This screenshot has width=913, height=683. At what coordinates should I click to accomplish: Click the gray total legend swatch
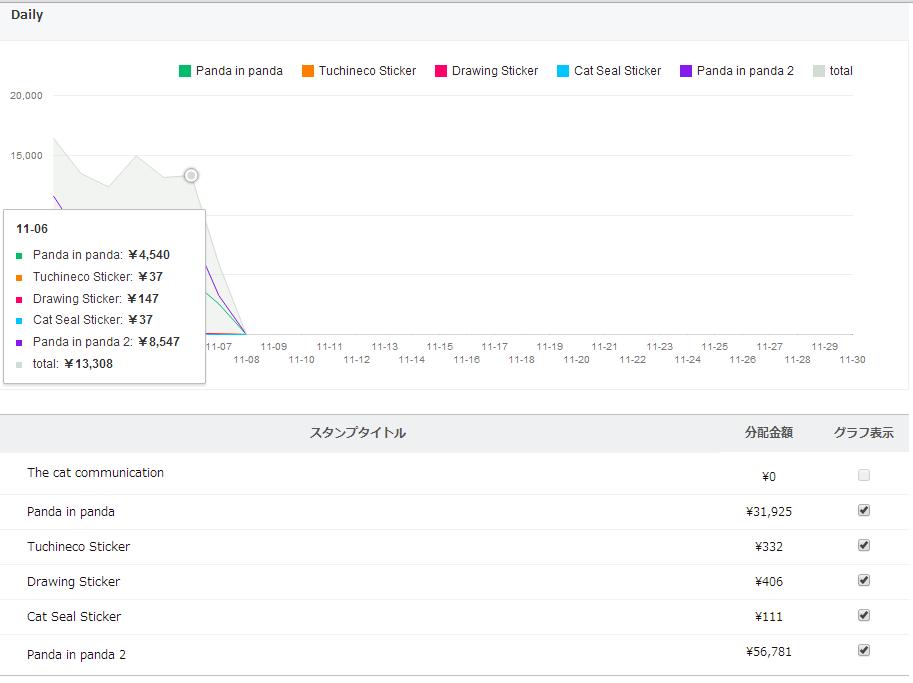coord(819,71)
